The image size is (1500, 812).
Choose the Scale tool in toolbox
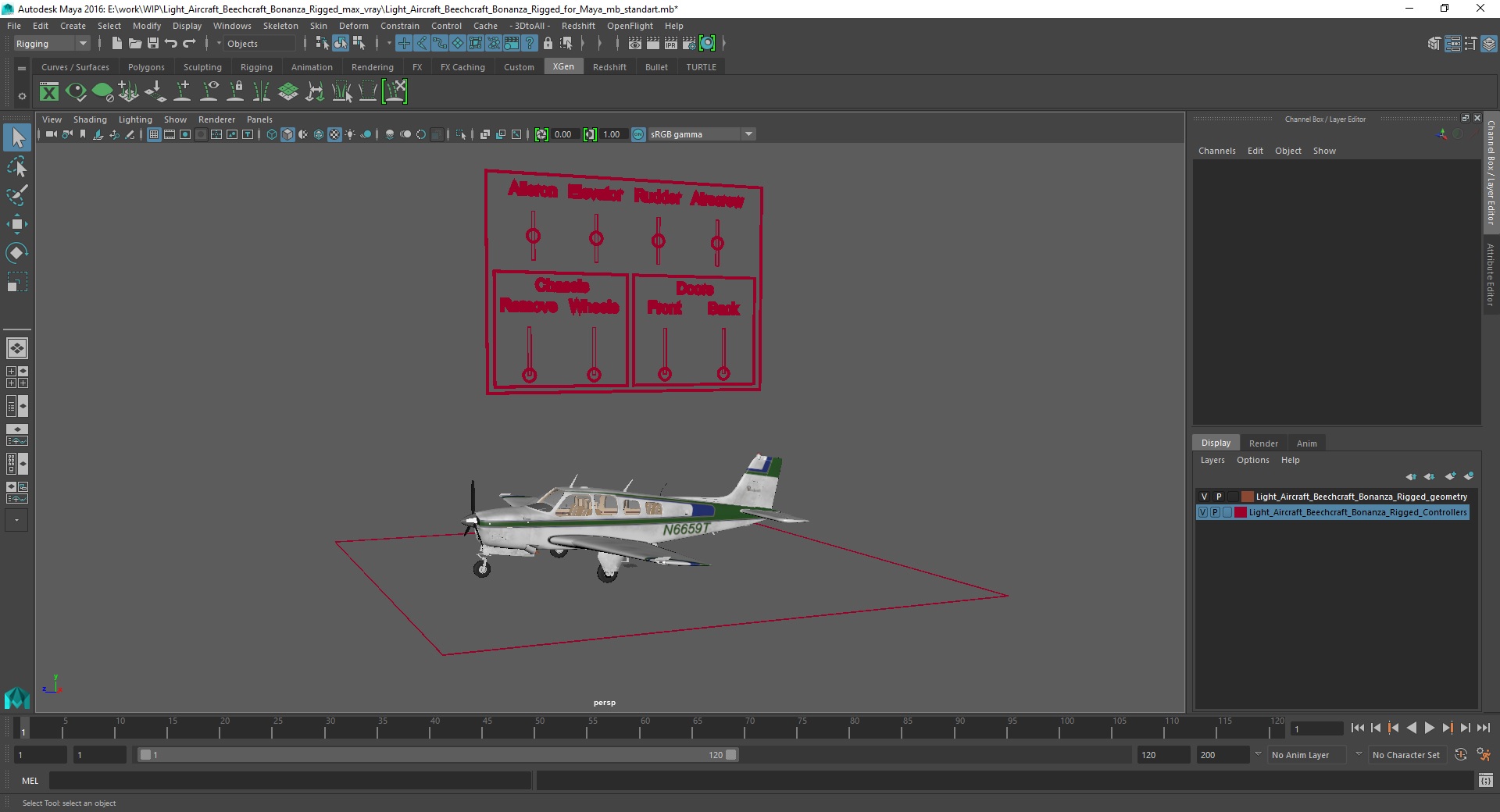click(17, 281)
